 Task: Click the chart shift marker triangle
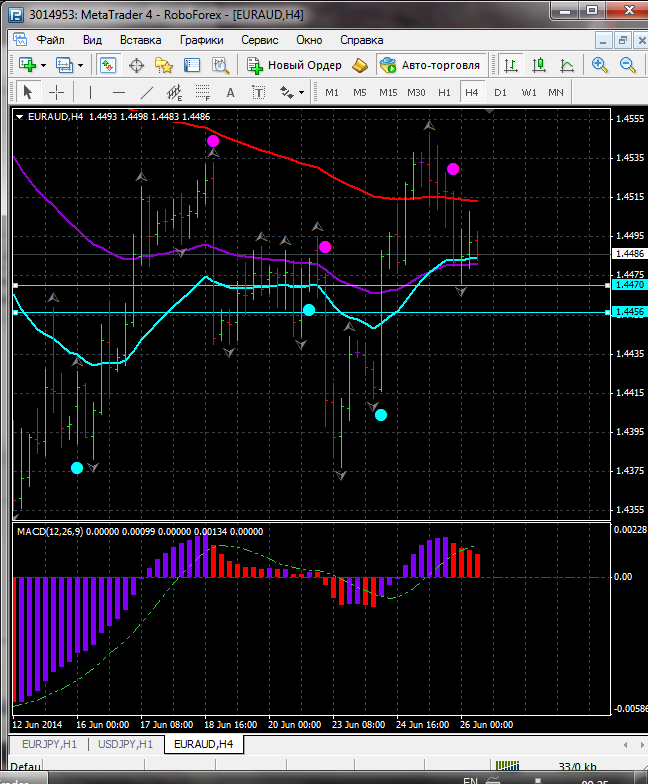pyautogui.click(x=490, y=112)
